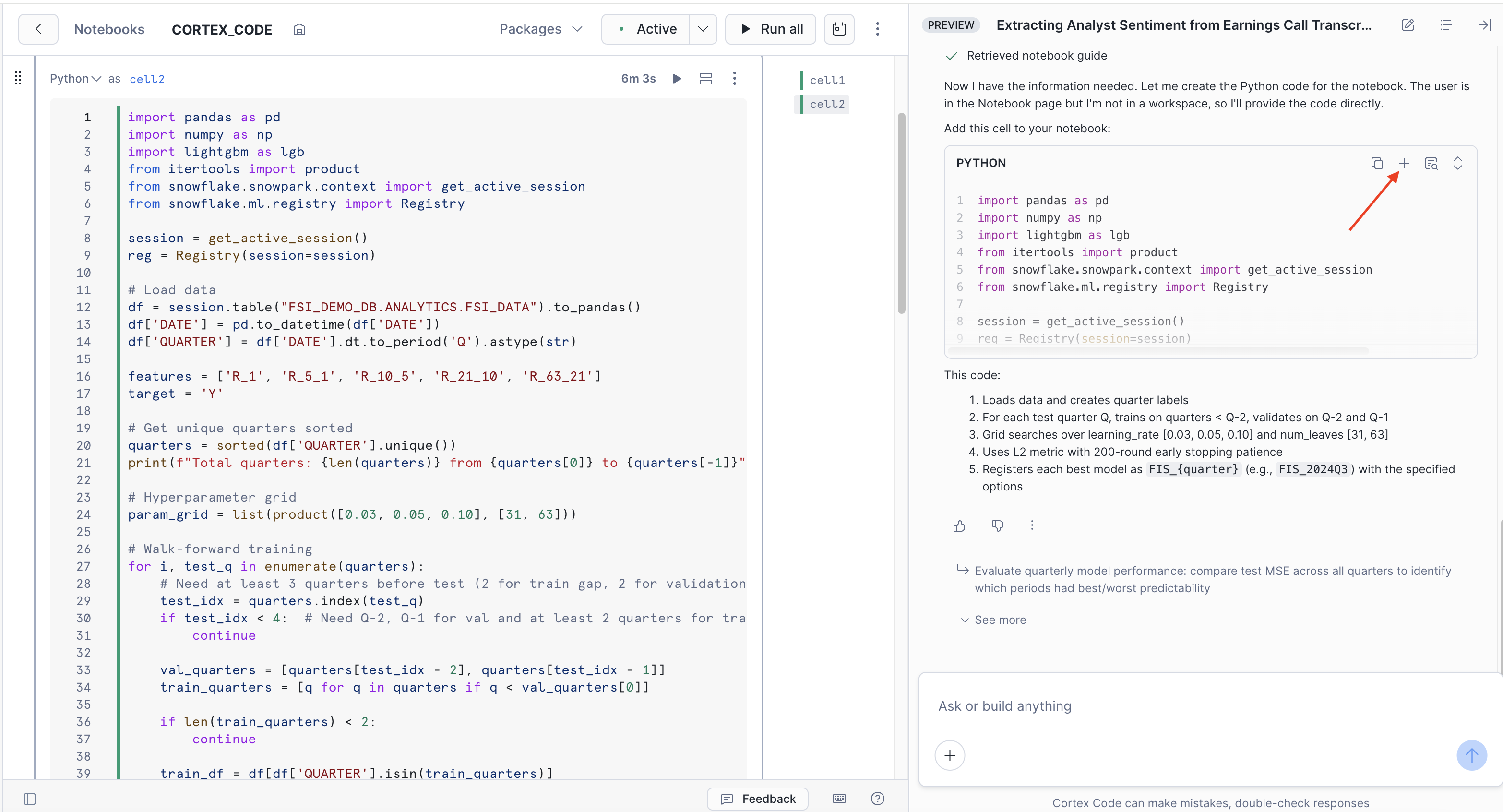Change cell2 language from Python dropdown
Image resolution: width=1503 pixels, height=812 pixels.
tap(75, 79)
